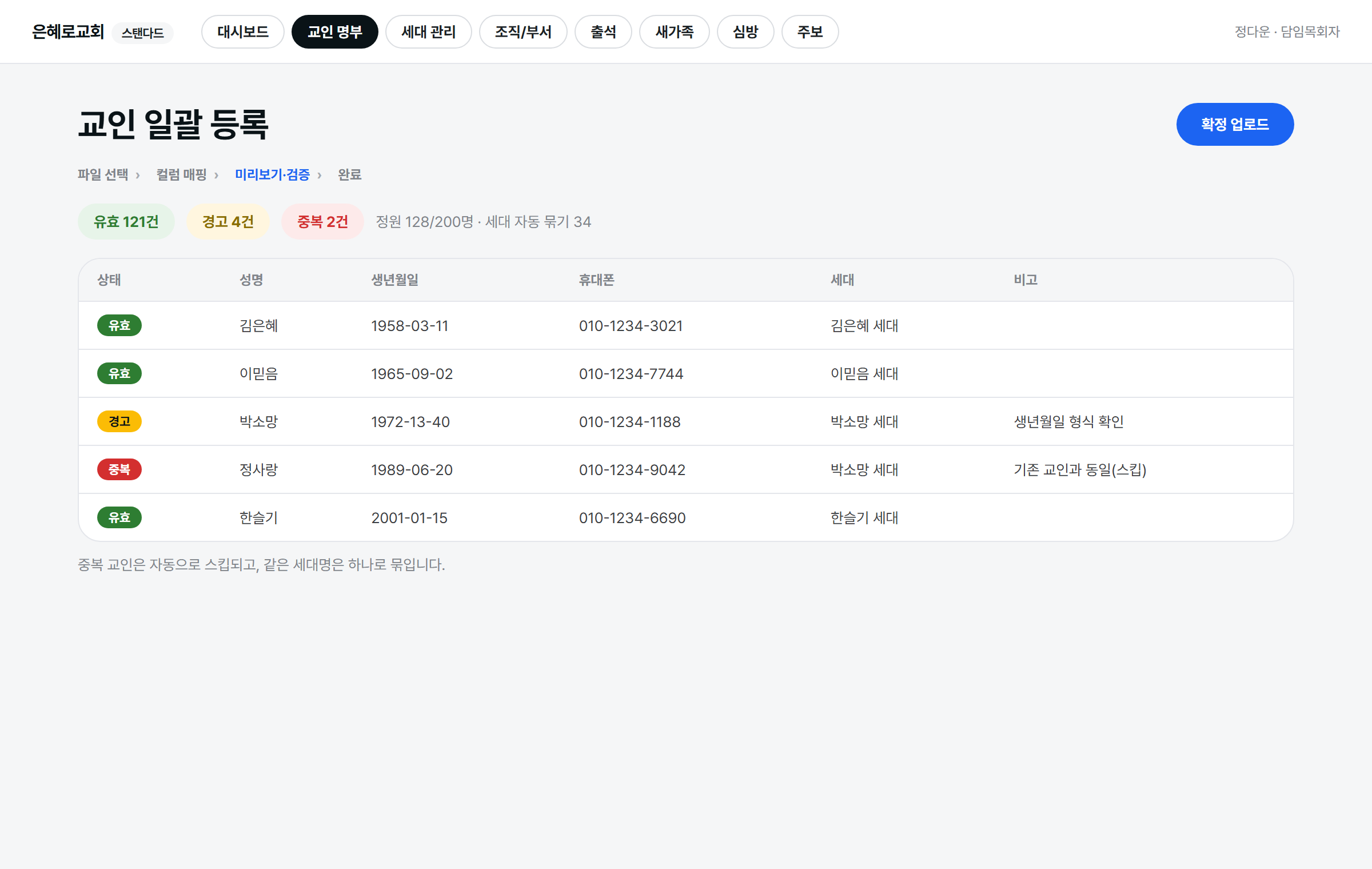Viewport: 1372px width, 869px height.
Task: Click the 유효 badge in 김은혜 row
Action: point(119,325)
